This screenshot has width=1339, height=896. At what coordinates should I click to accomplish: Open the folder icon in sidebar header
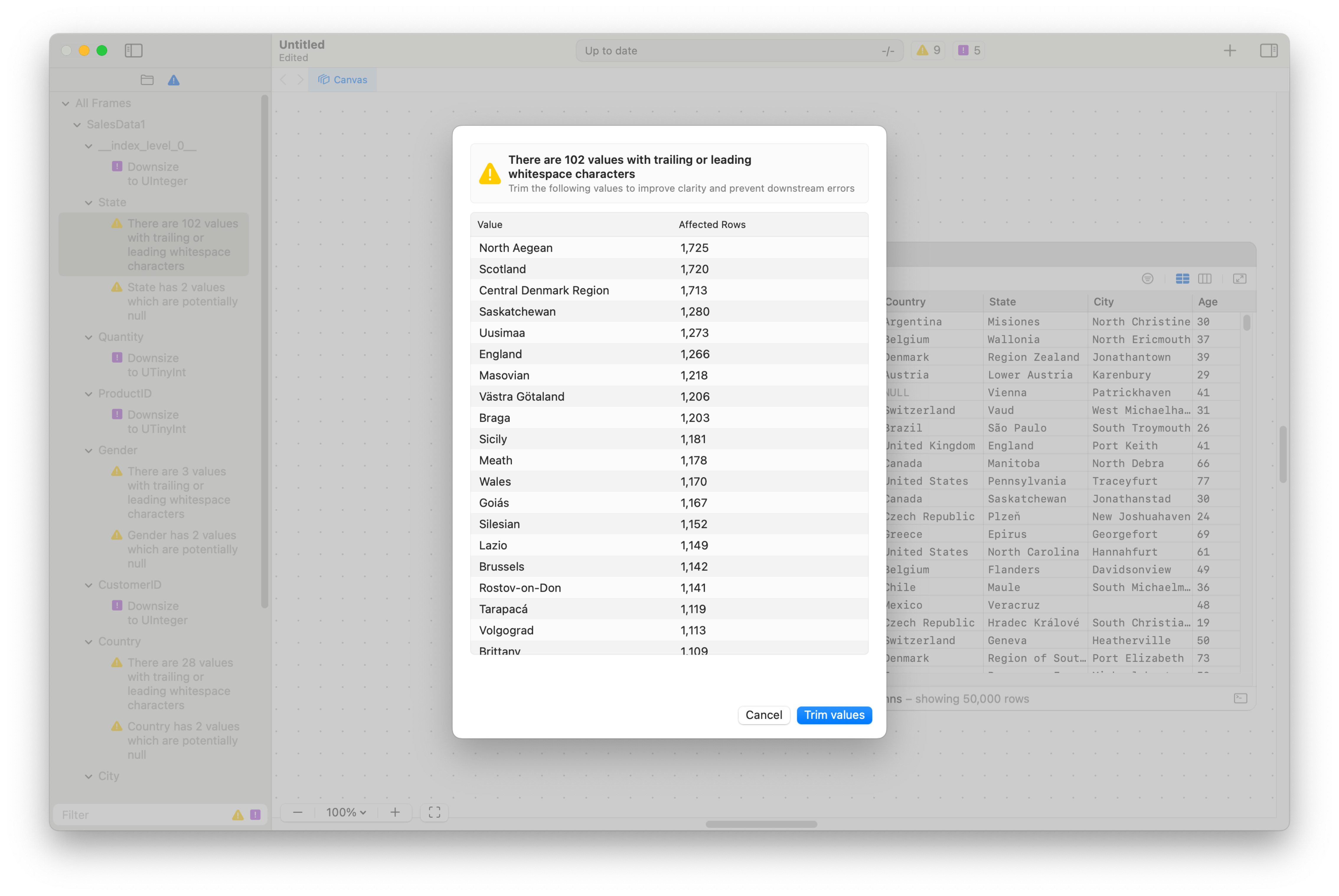[x=147, y=80]
